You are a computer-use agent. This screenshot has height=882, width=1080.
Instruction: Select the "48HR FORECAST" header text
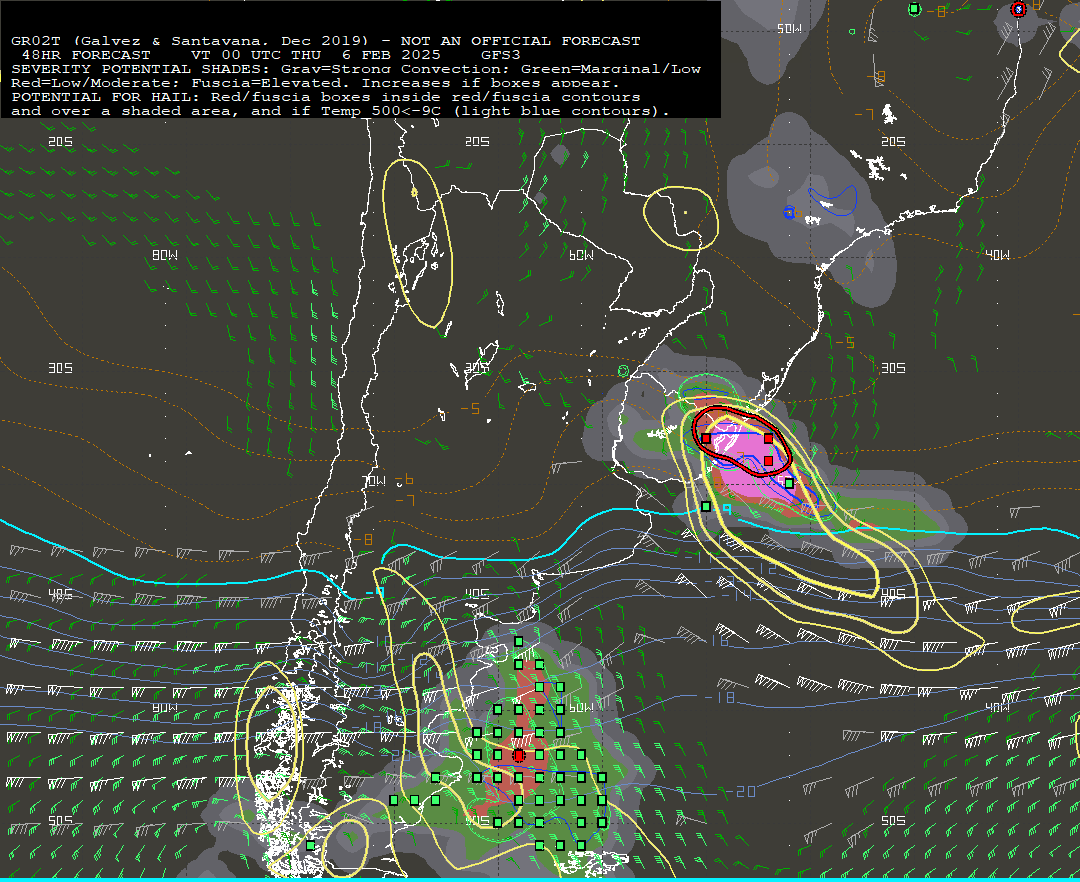point(86,55)
